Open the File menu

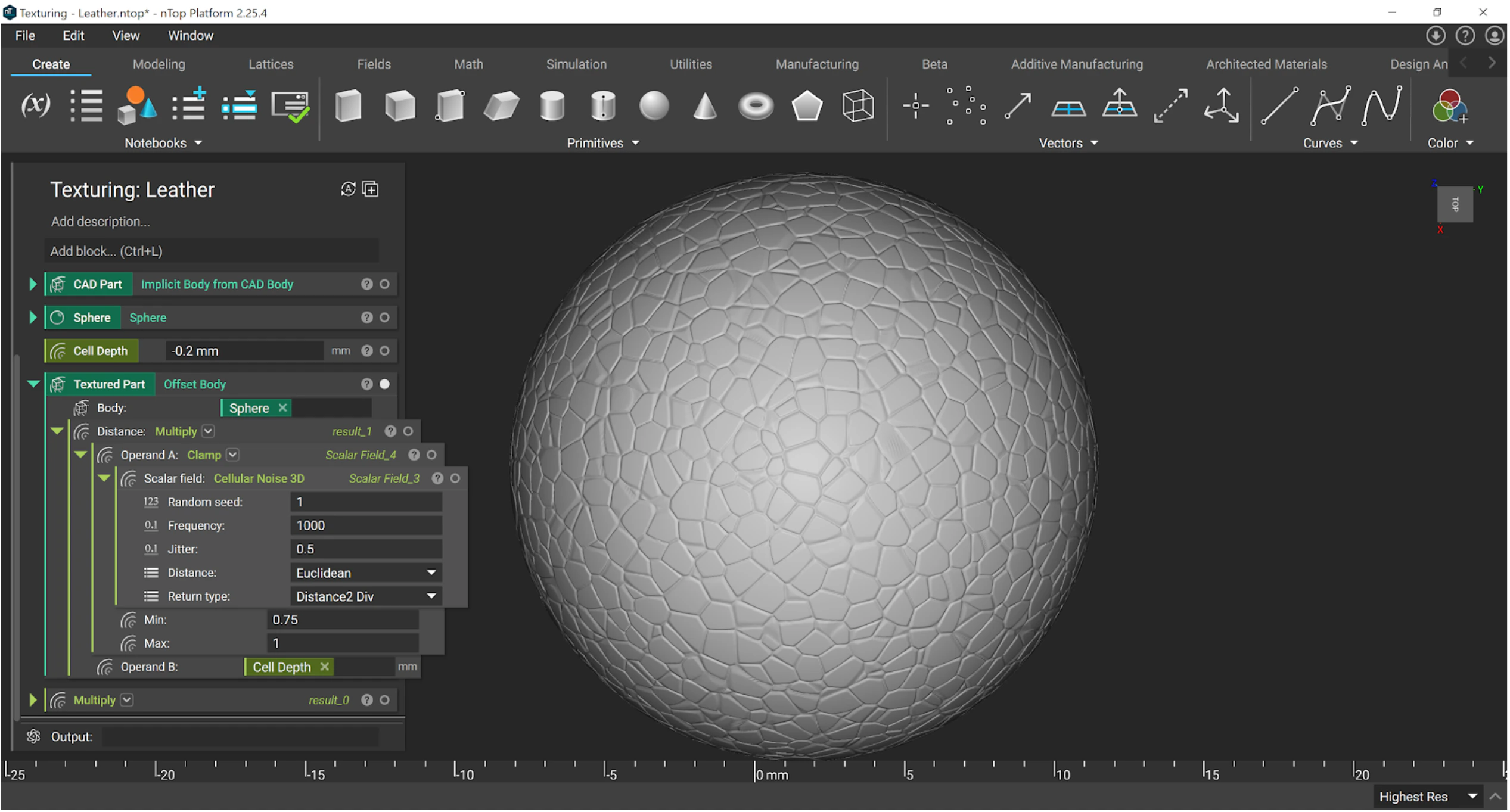click(25, 36)
